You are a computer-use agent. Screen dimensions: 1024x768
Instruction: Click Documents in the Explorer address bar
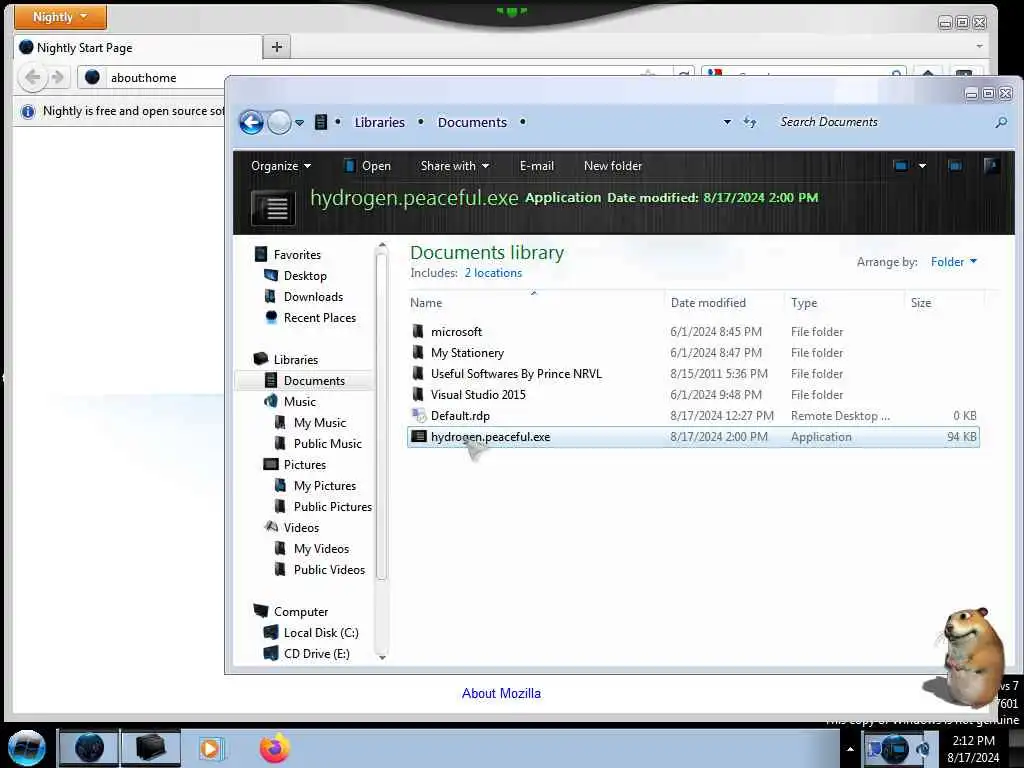(x=472, y=122)
